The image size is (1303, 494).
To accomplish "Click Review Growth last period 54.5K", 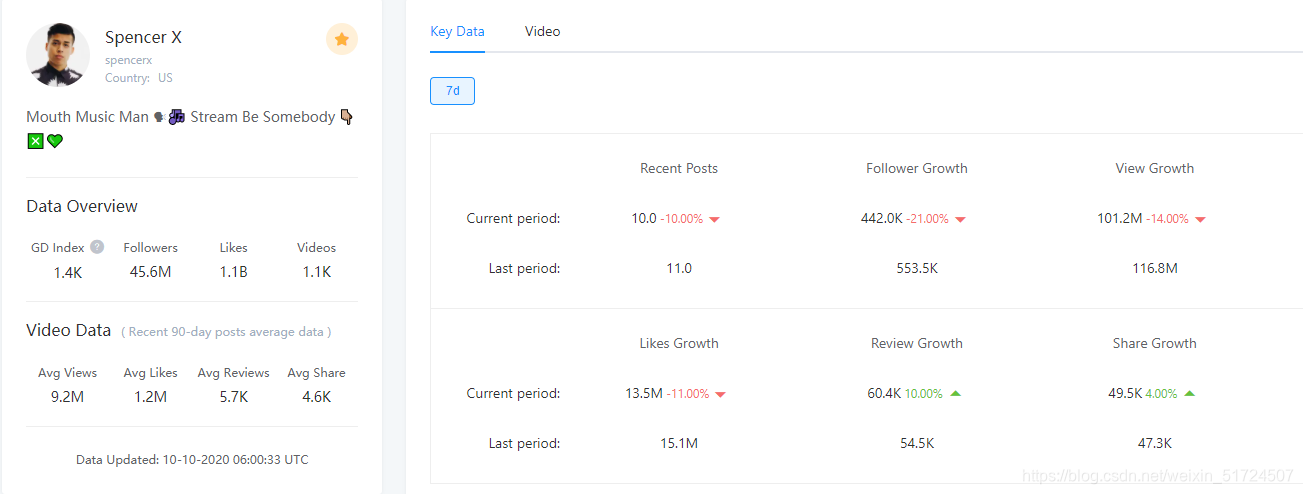I will point(917,443).
